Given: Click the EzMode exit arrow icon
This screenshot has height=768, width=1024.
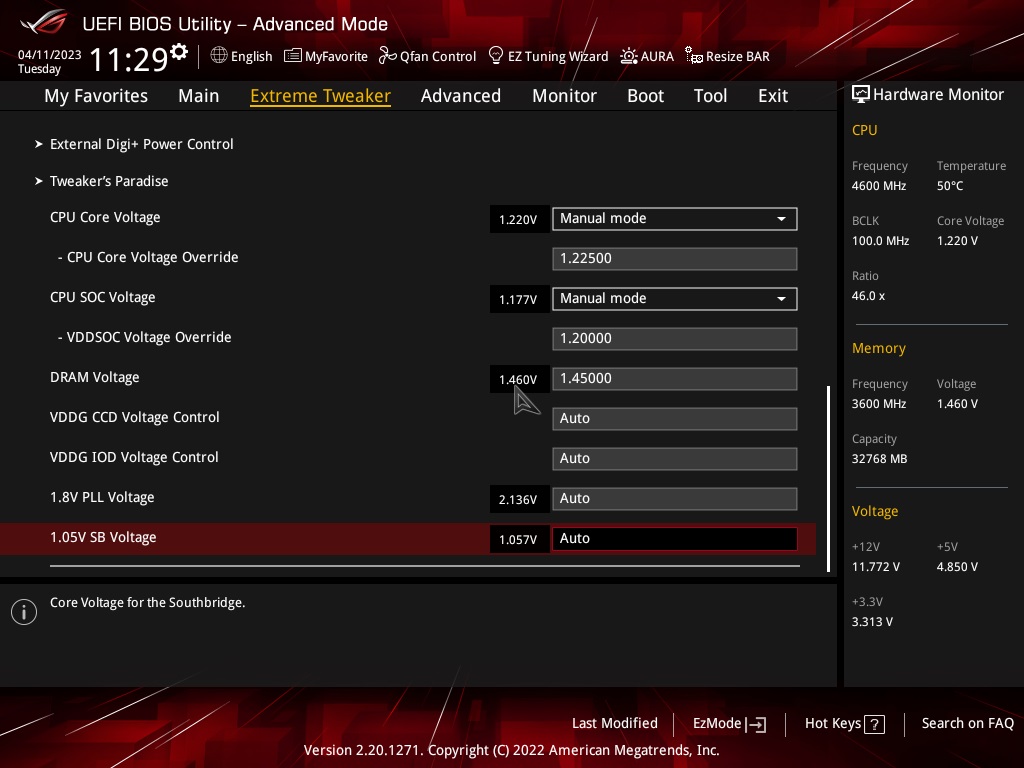Looking at the screenshot, I should (x=756, y=724).
